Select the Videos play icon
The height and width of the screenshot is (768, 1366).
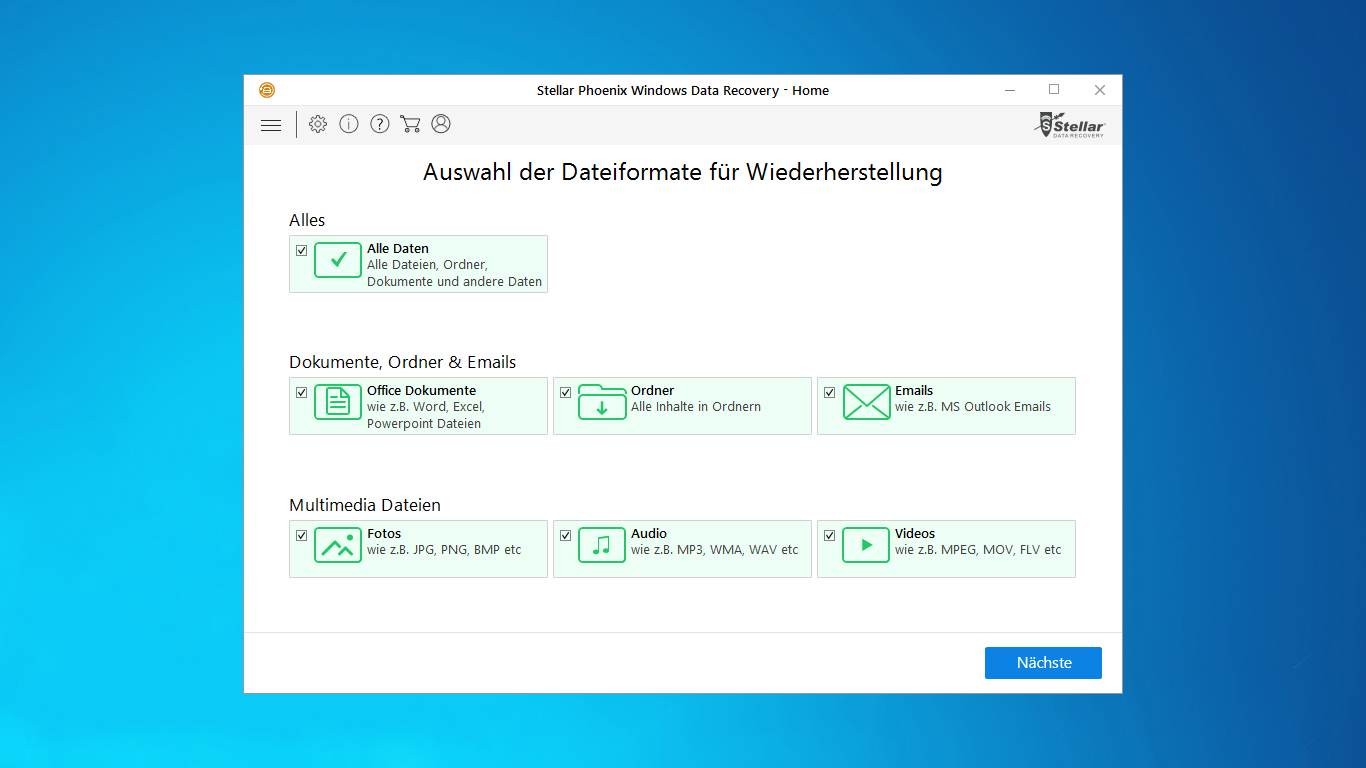point(866,545)
